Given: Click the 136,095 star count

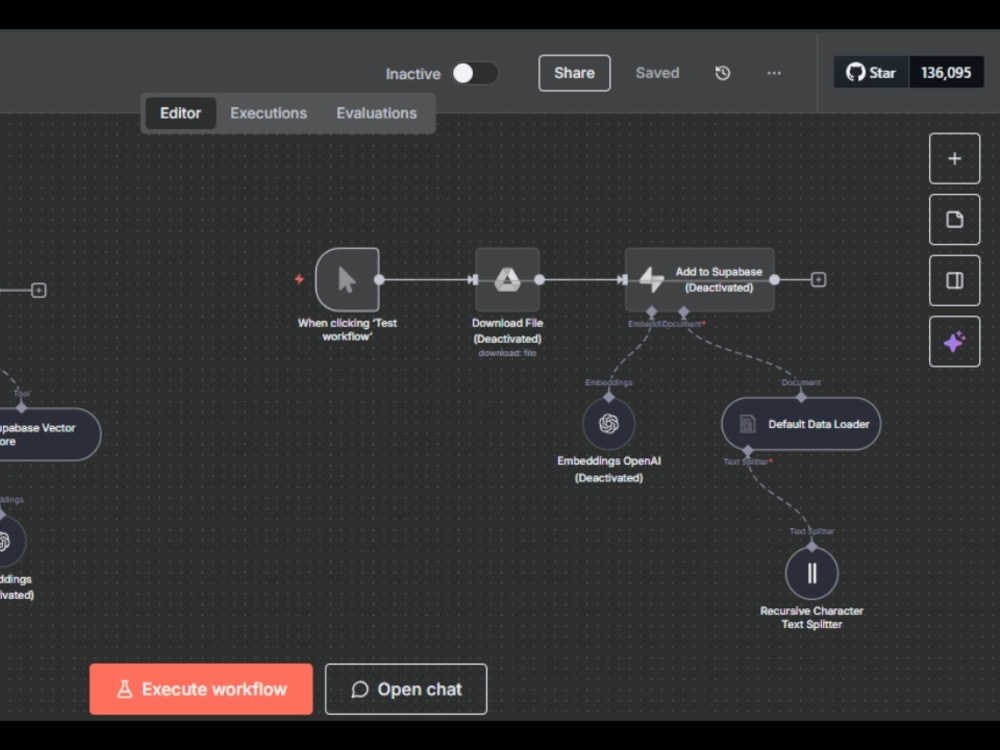Looking at the screenshot, I should pos(946,73).
